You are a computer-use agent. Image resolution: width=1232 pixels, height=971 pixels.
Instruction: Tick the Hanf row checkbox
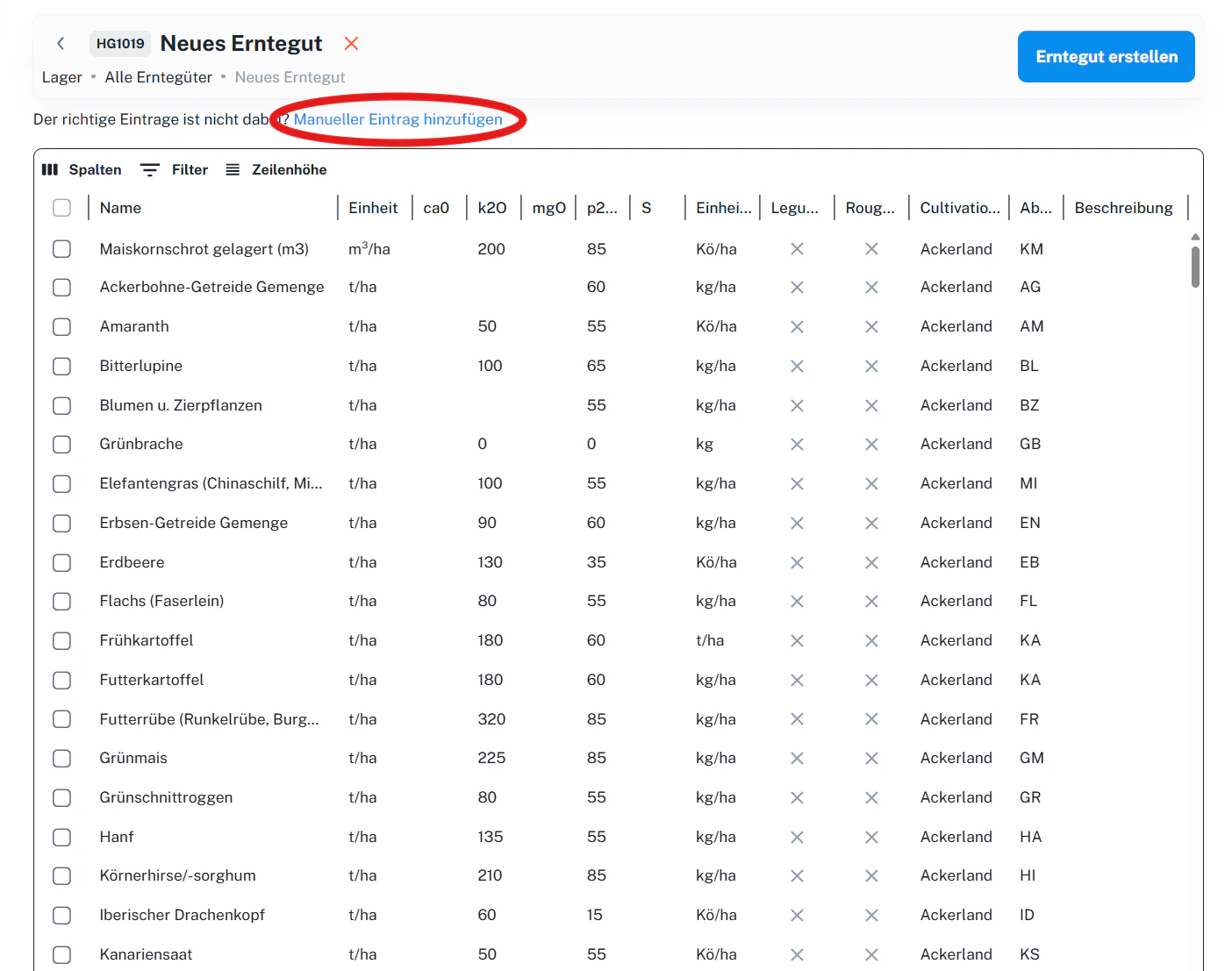[61, 837]
